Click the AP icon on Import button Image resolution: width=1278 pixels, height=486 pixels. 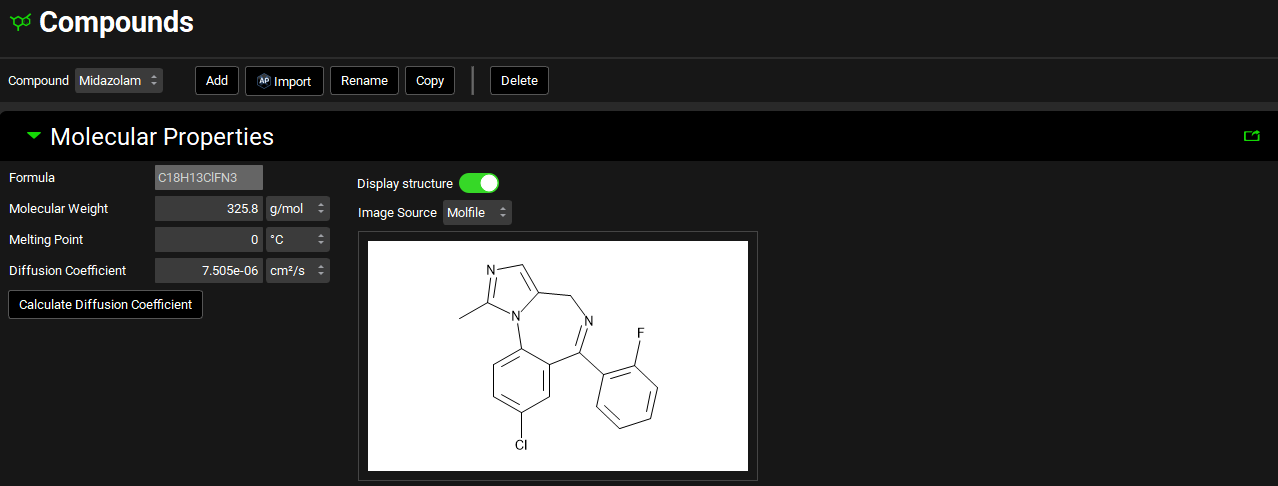pos(264,81)
